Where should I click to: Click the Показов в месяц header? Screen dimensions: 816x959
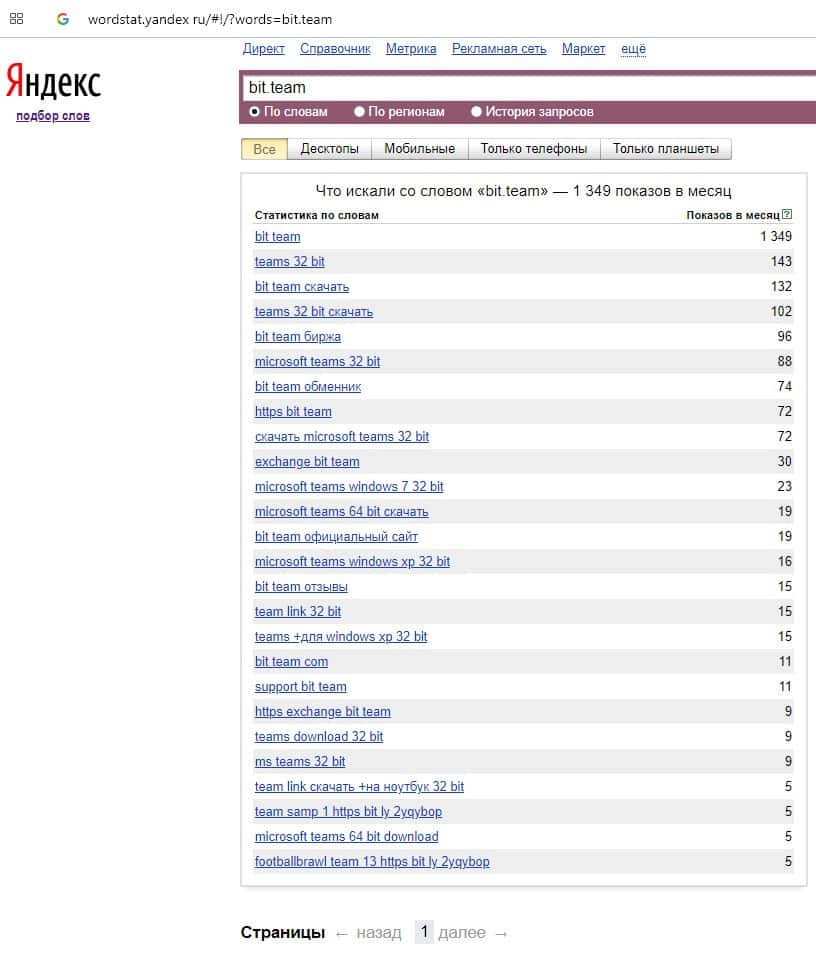(x=733, y=215)
